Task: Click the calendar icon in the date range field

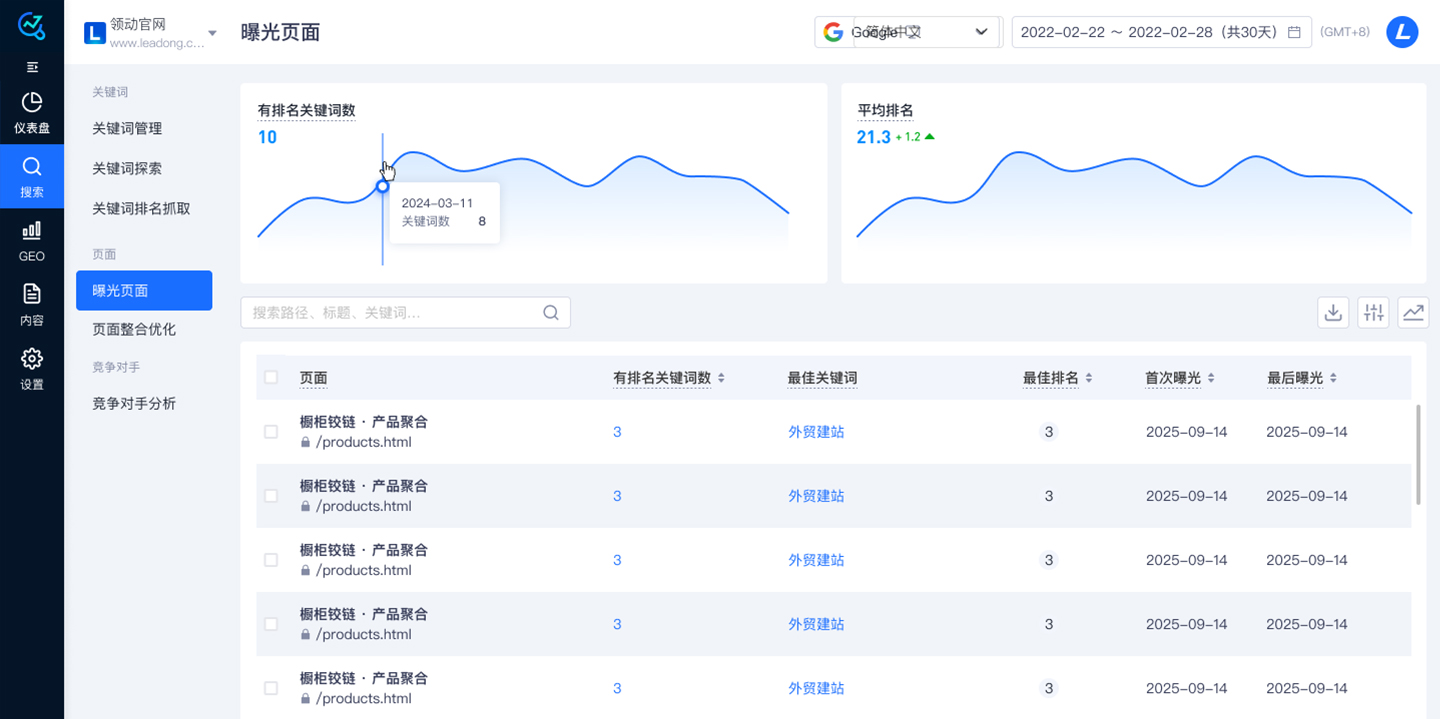Action: tap(1294, 32)
